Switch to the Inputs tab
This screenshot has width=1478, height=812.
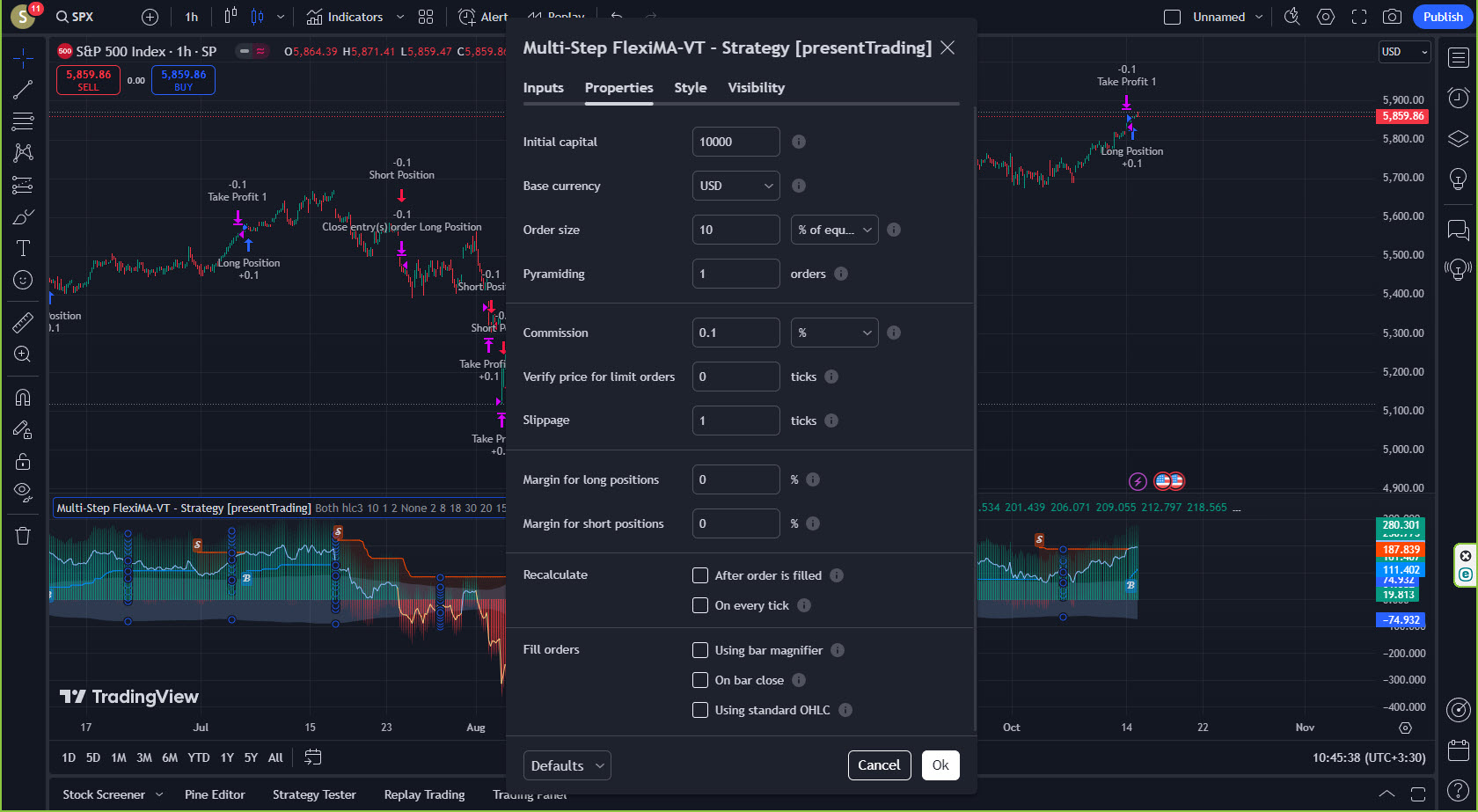(543, 88)
